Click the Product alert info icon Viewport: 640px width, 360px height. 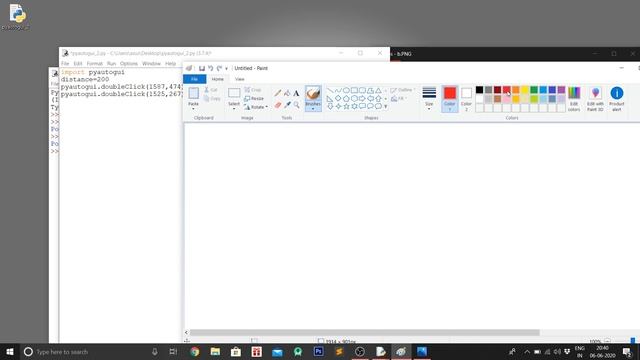[x=617, y=93]
